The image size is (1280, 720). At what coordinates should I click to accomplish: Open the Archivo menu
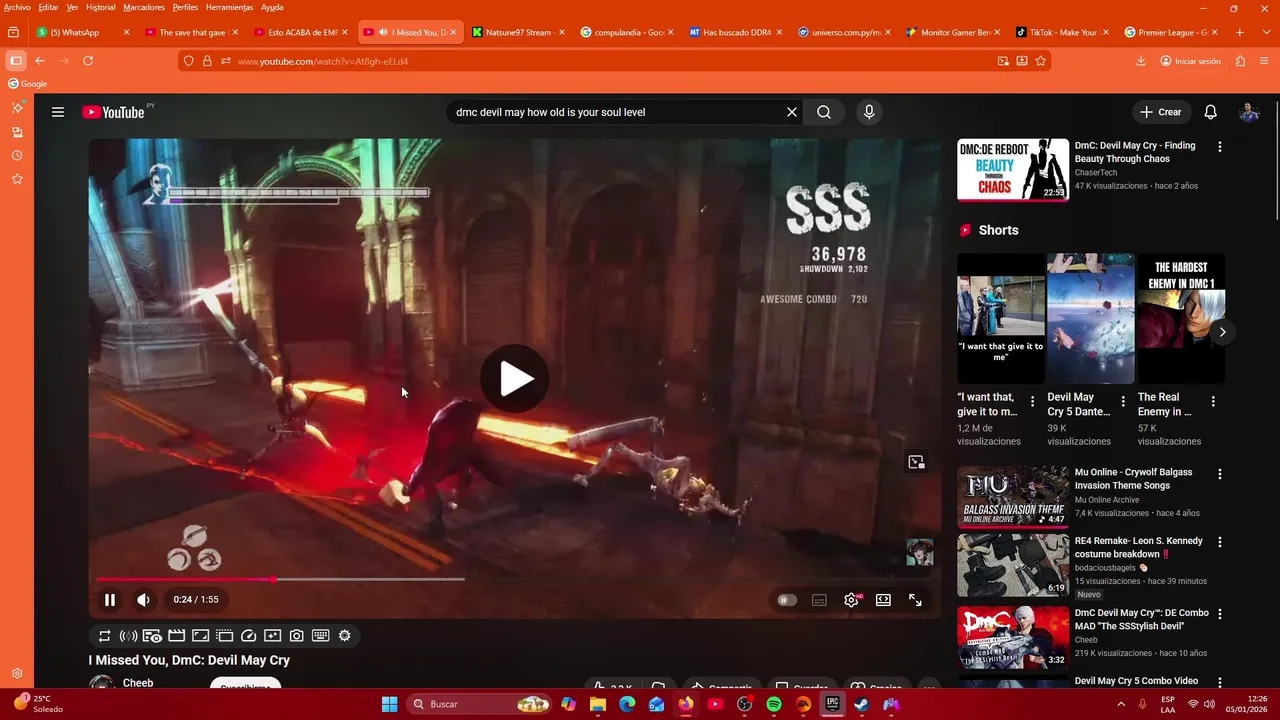(18, 7)
